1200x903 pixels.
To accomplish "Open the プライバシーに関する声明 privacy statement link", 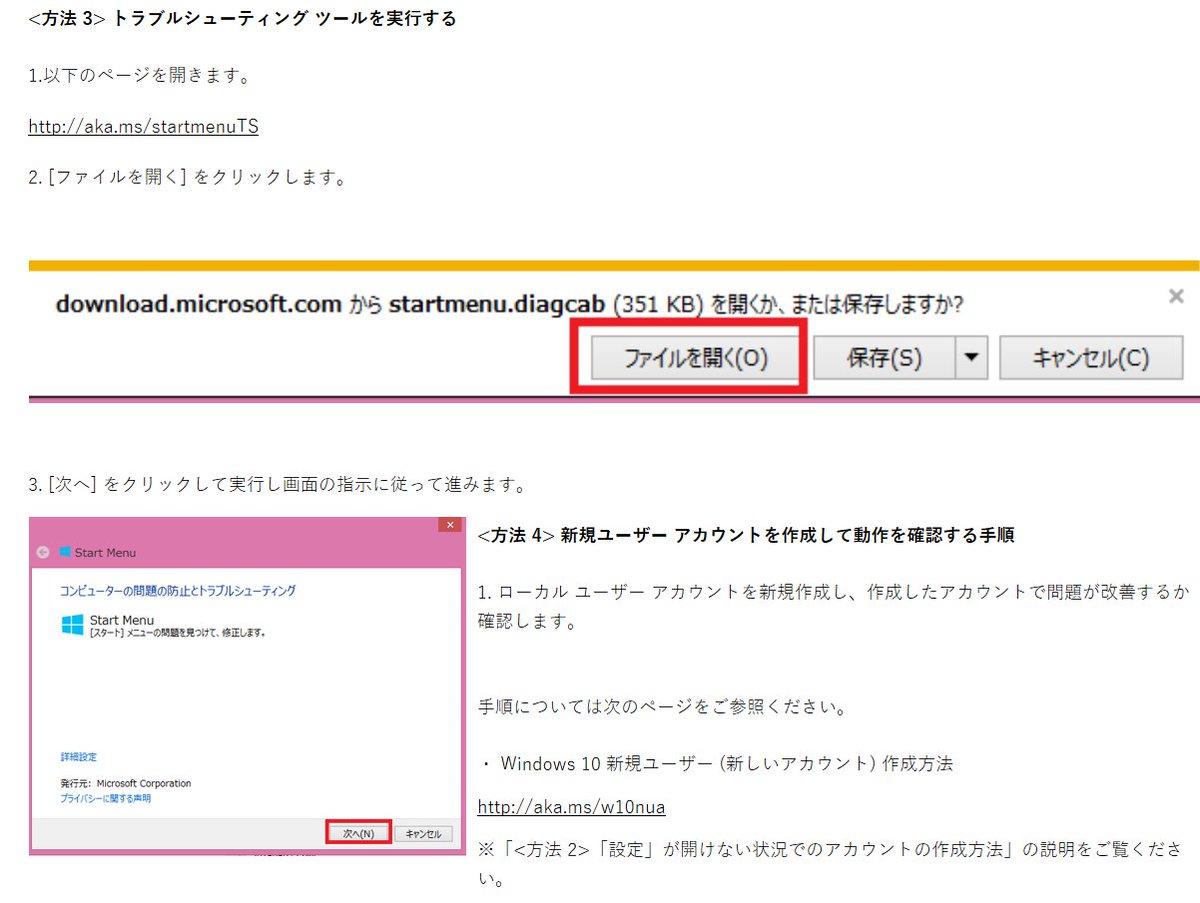I will [106, 798].
